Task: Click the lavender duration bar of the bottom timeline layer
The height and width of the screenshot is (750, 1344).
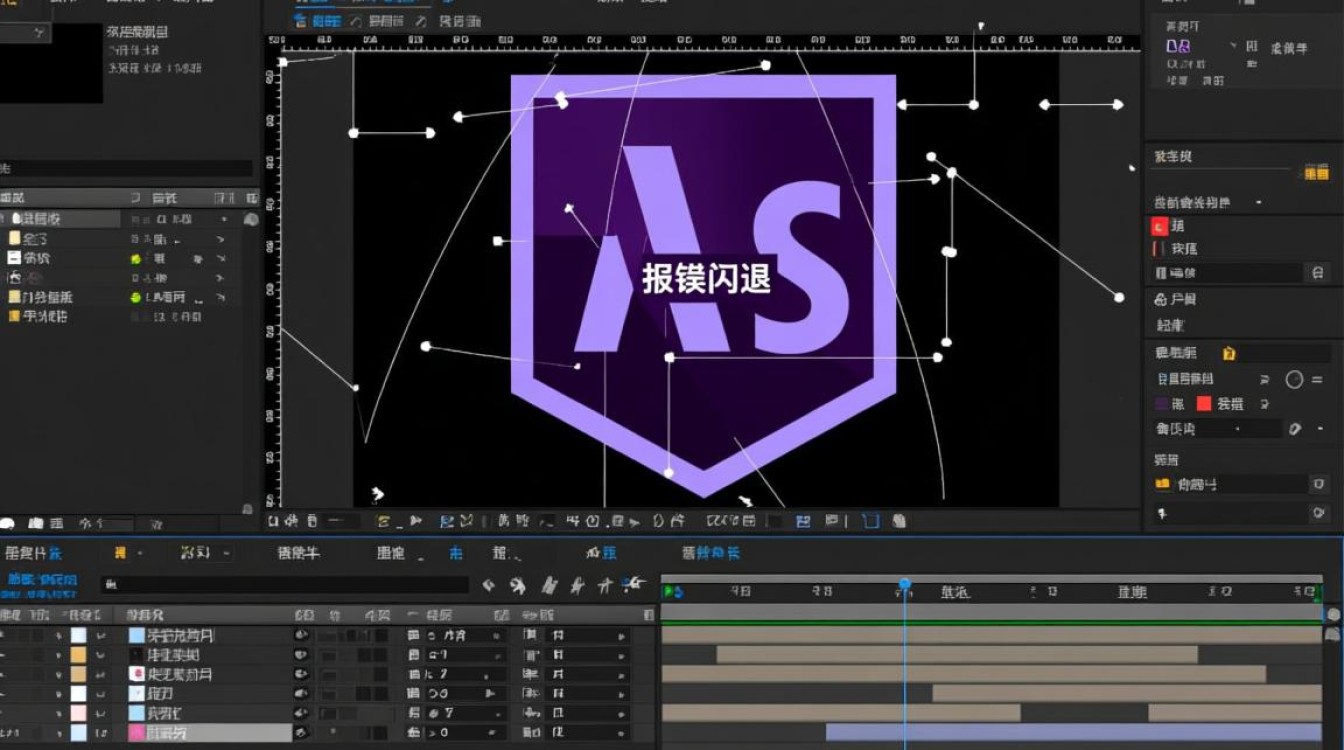Action: point(1074,733)
